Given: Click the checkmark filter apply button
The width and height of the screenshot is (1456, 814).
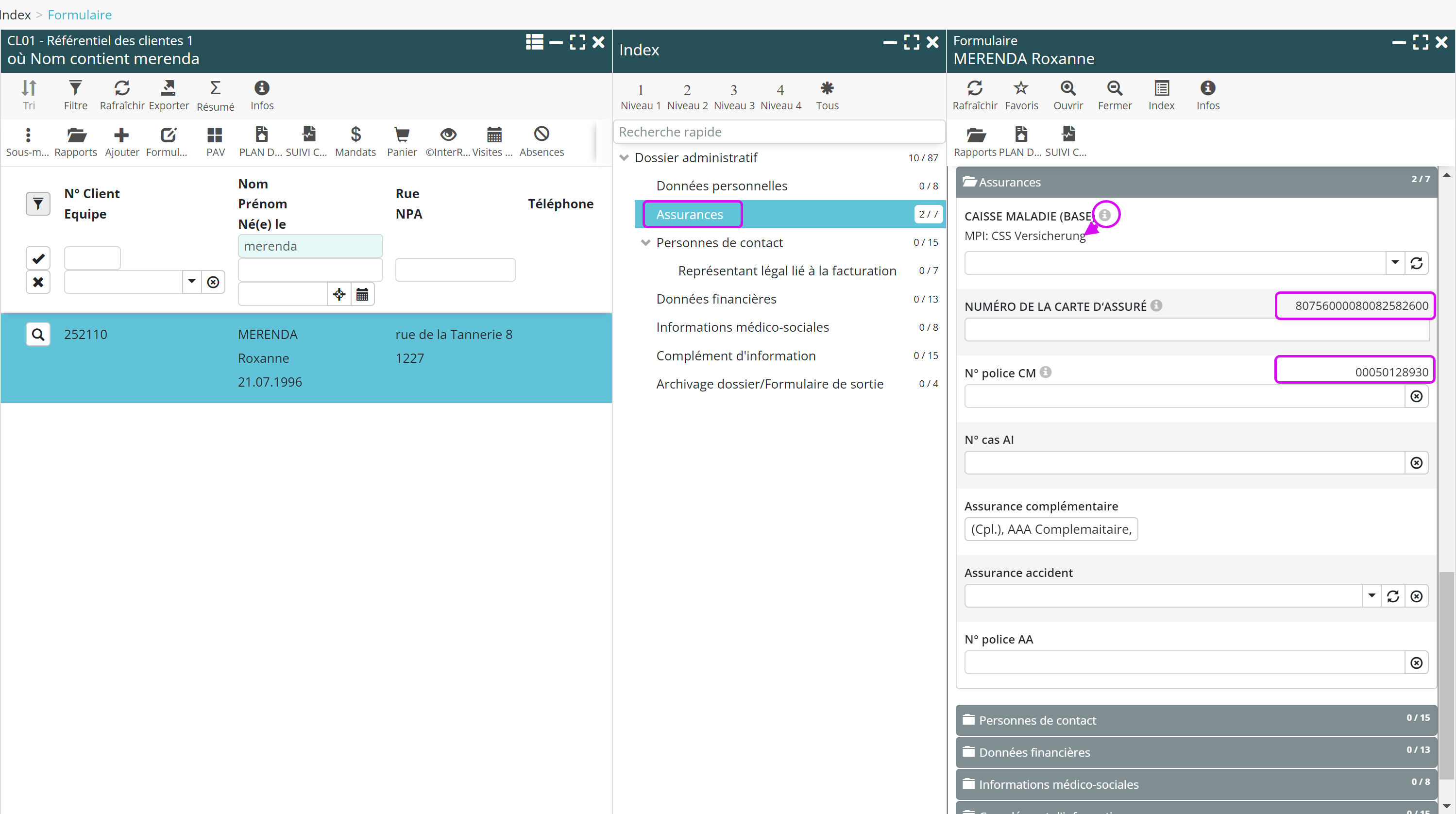Looking at the screenshot, I should tap(38, 258).
